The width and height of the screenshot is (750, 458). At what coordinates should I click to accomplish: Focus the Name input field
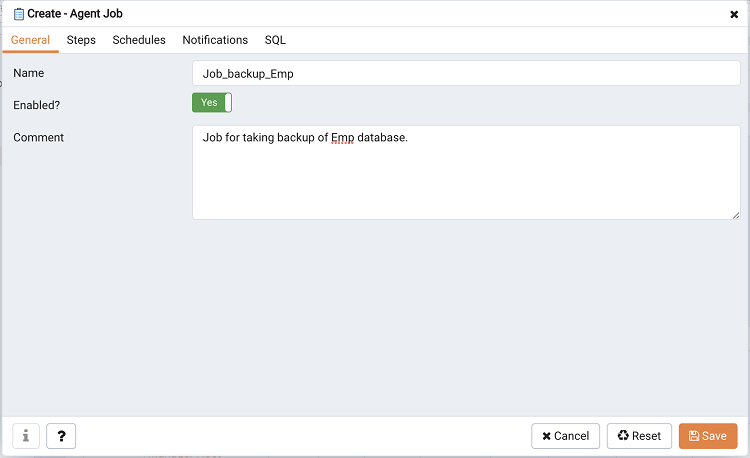pos(466,73)
